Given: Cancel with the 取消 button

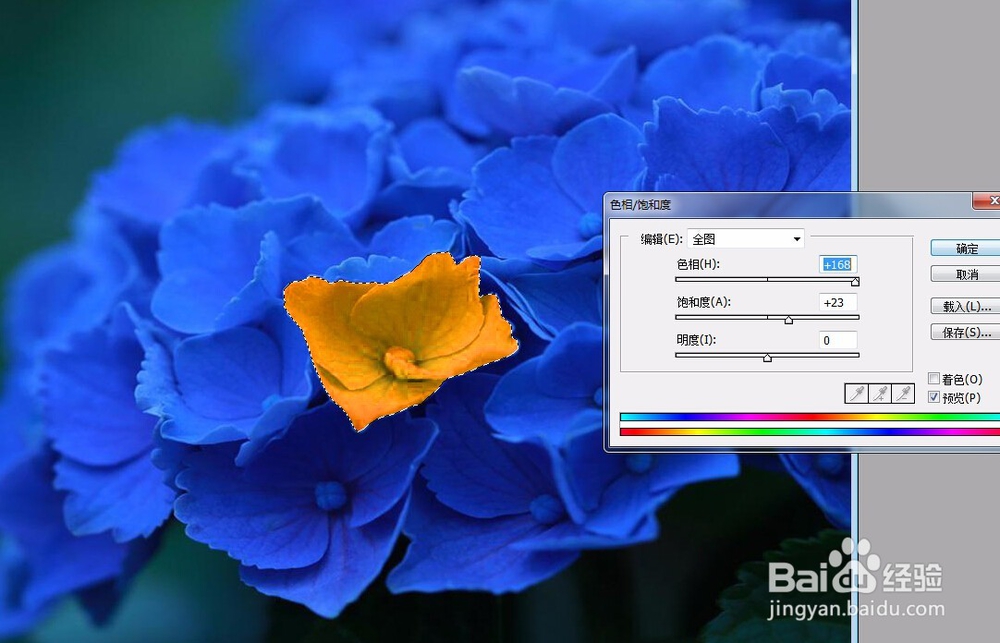Looking at the screenshot, I should click(966, 274).
